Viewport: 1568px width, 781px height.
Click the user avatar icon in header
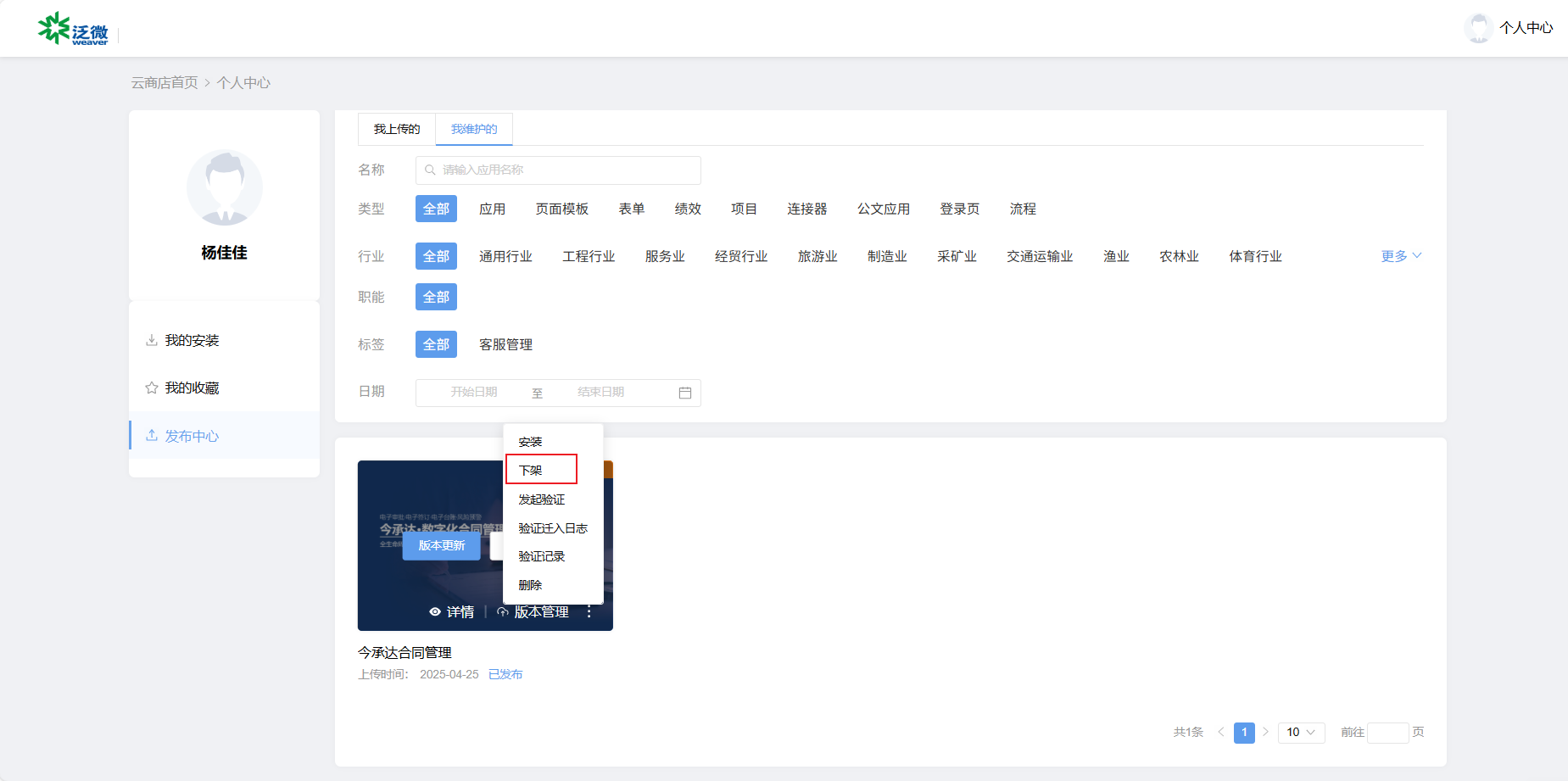pyautogui.click(x=1478, y=28)
